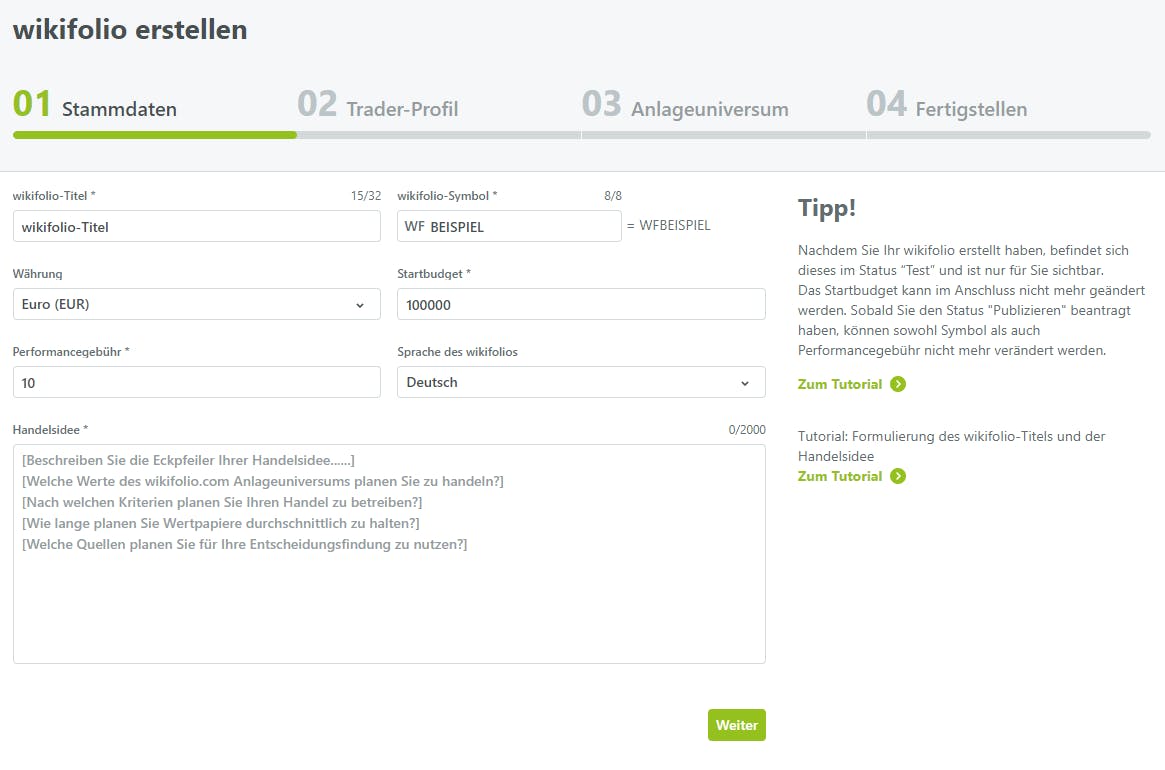
Task: Click the 8/8 symbol character counter
Action: [613, 195]
